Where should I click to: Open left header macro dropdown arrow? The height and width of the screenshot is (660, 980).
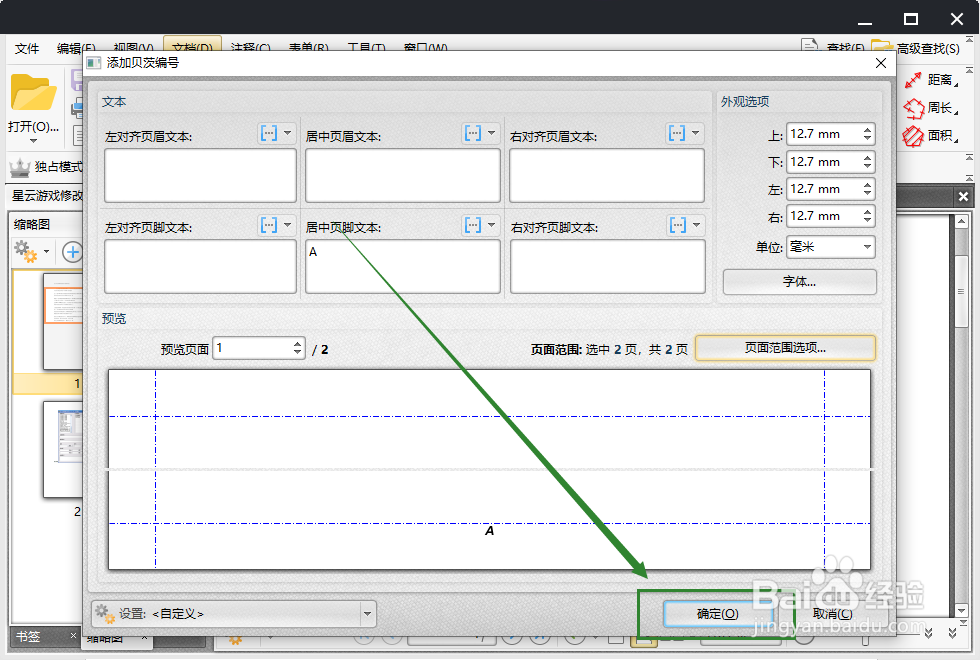[288, 133]
